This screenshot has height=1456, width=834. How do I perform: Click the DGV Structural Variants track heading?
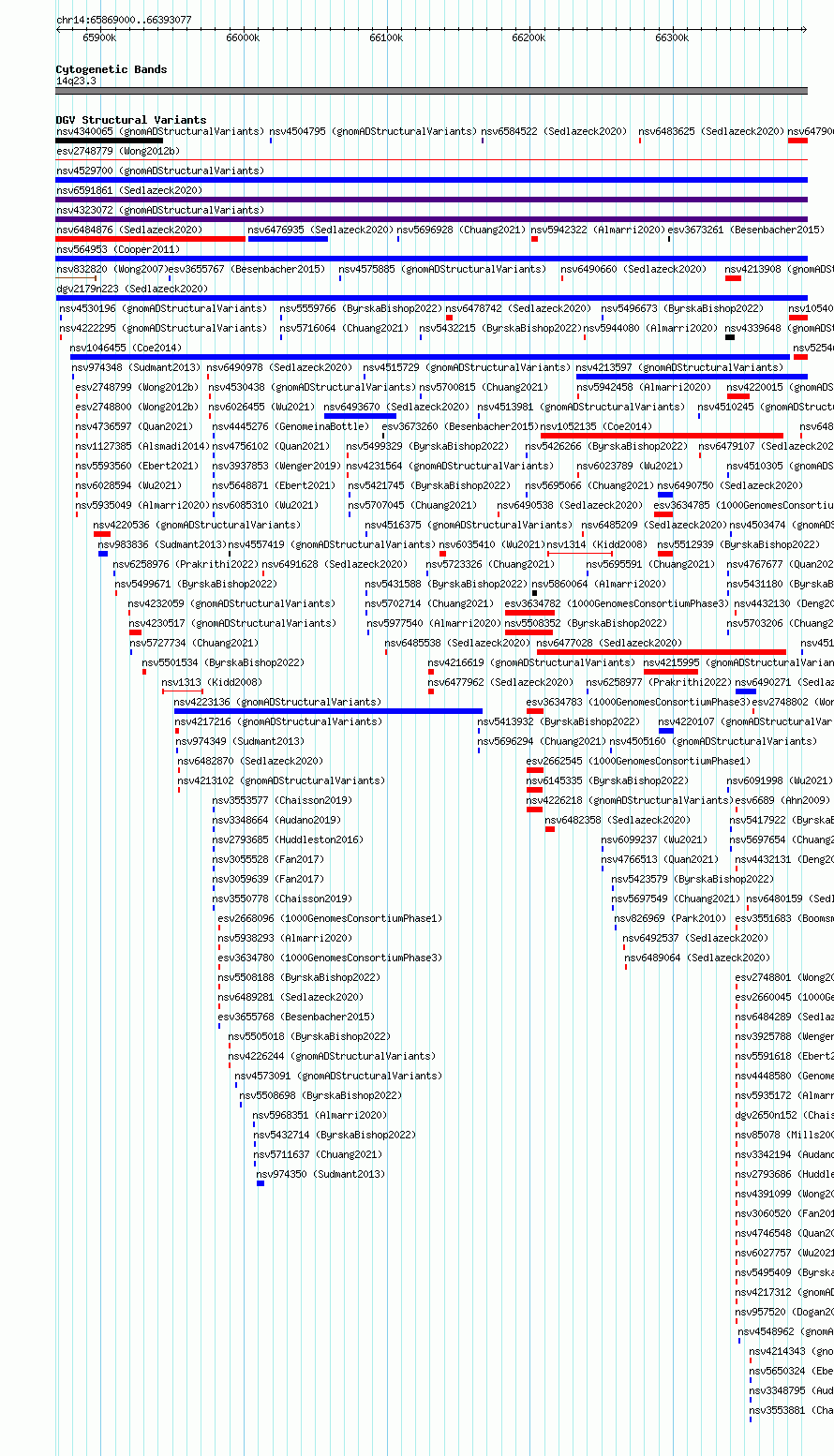click(131, 120)
